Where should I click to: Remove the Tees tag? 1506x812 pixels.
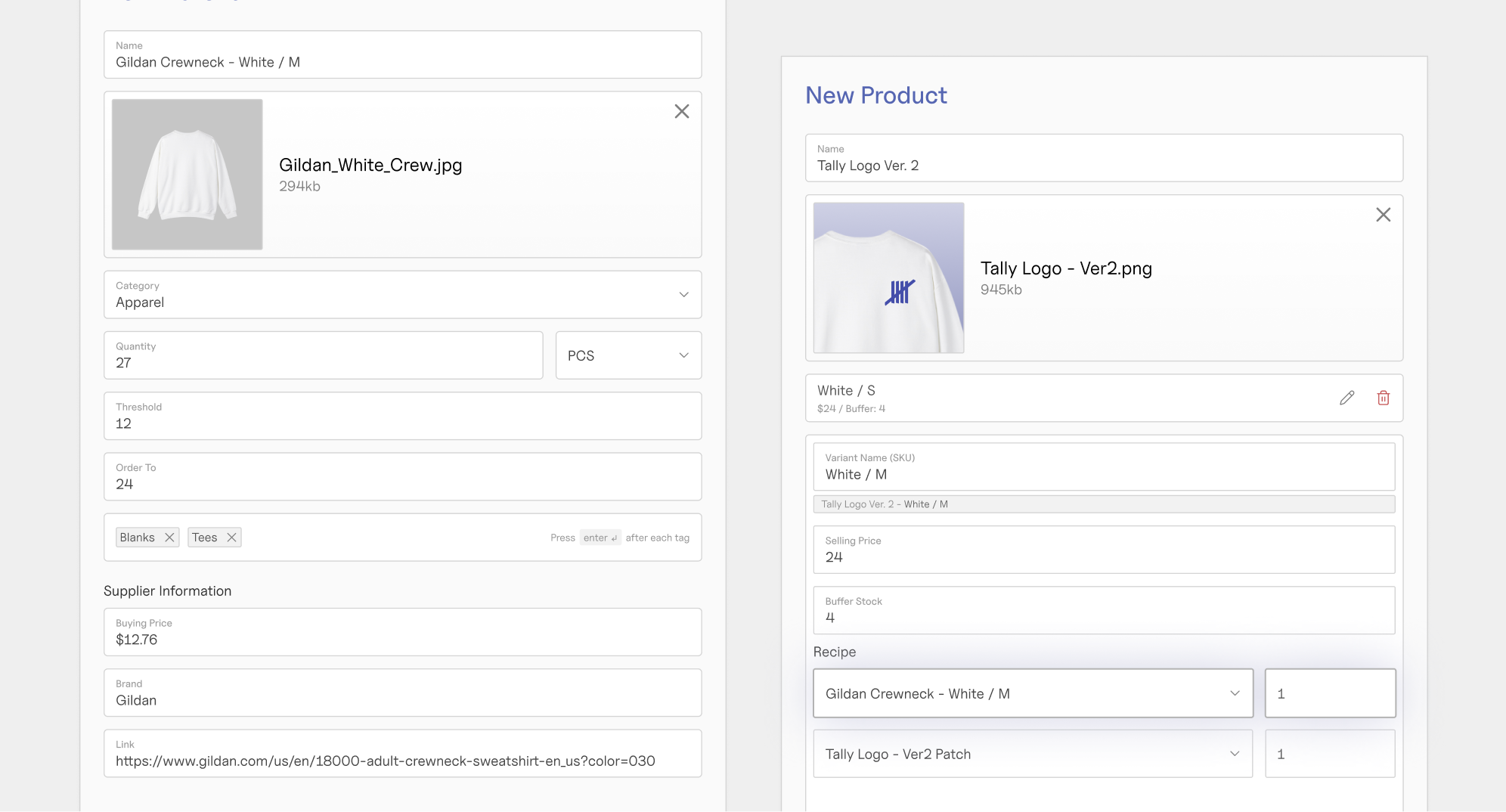tap(231, 537)
